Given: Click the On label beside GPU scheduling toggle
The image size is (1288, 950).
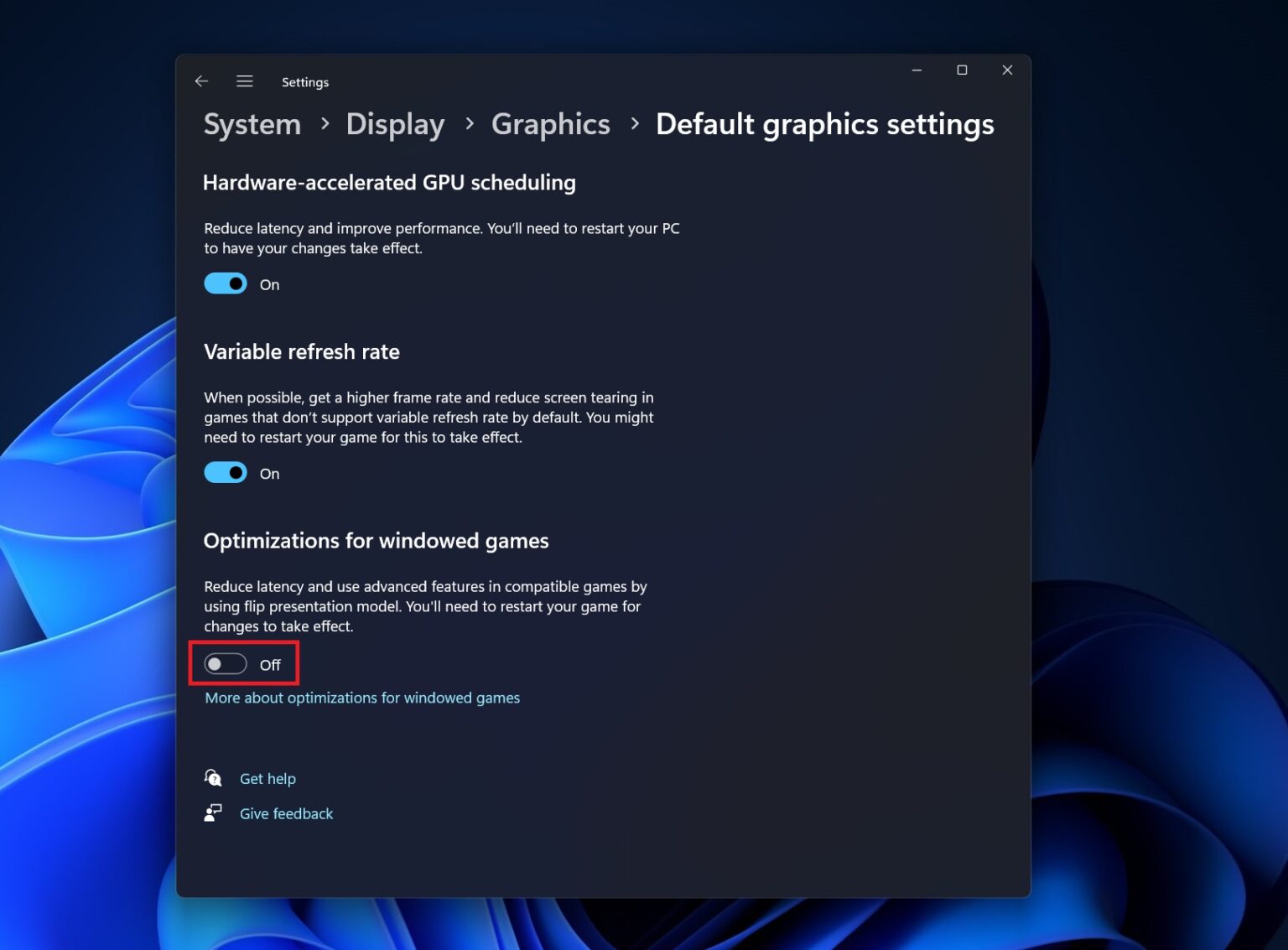Looking at the screenshot, I should point(269,284).
